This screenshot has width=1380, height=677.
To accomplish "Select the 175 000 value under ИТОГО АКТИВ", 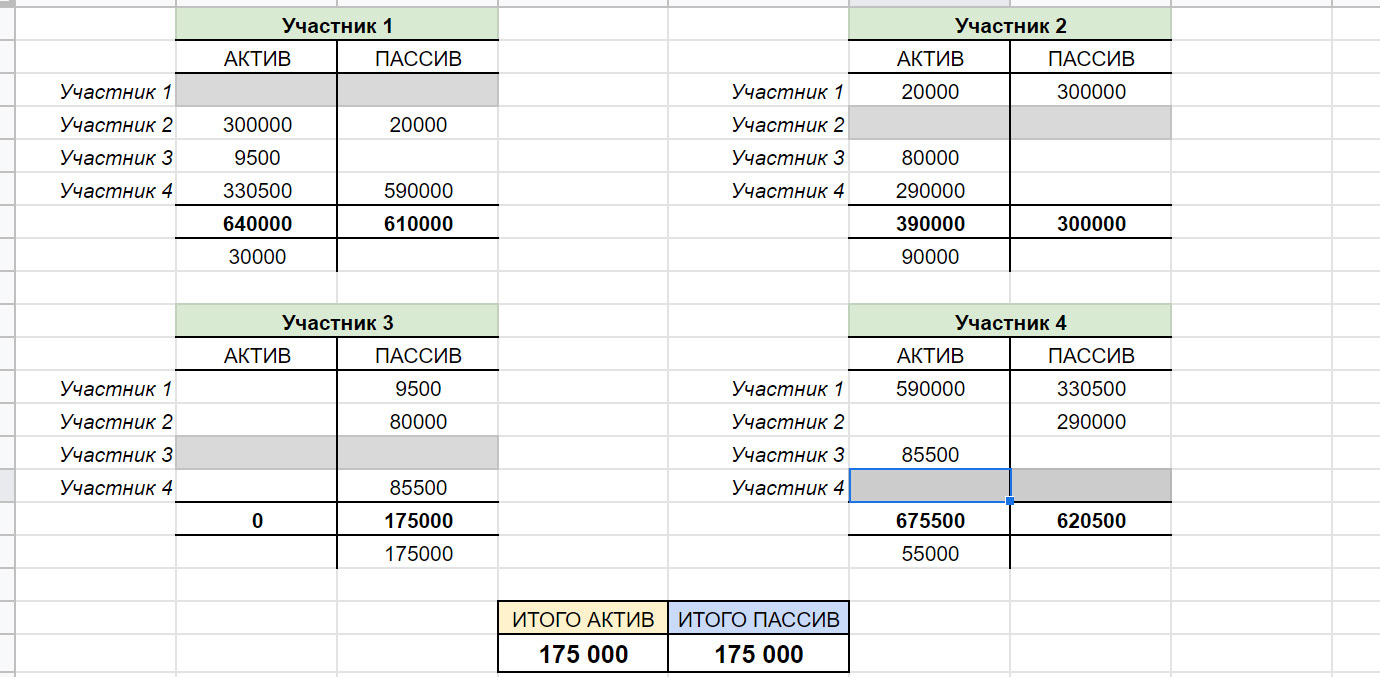I will pos(583,654).
